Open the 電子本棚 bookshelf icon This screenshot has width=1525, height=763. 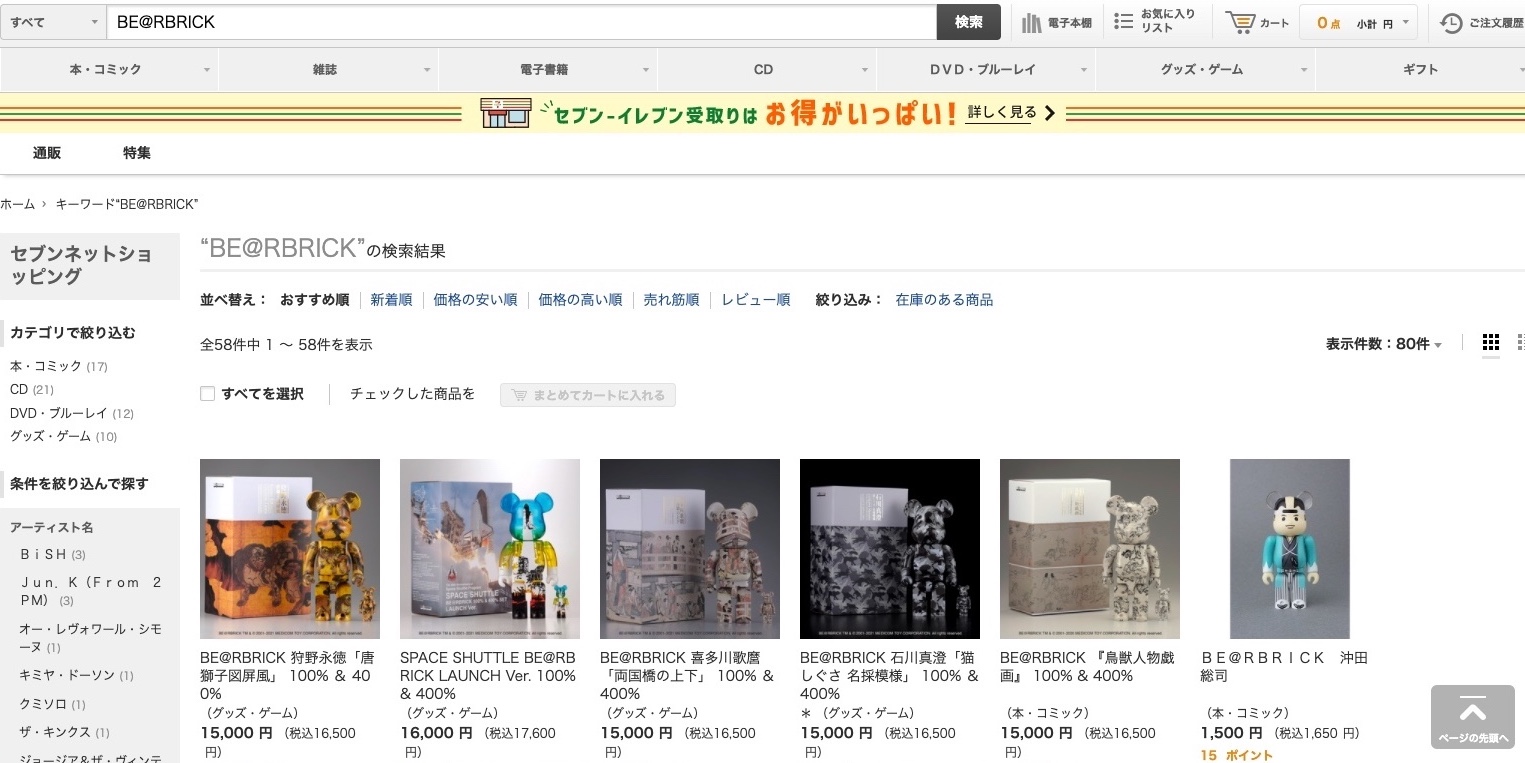1032,22
